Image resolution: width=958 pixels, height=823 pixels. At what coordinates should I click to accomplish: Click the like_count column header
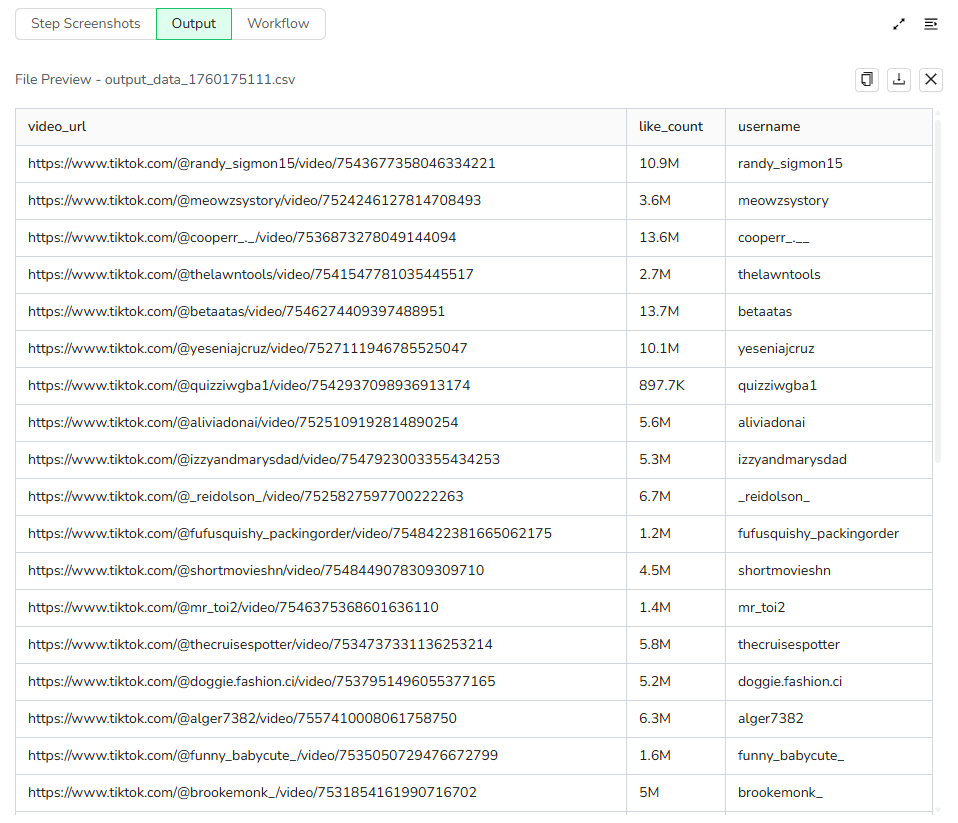(x=671, y=127)
